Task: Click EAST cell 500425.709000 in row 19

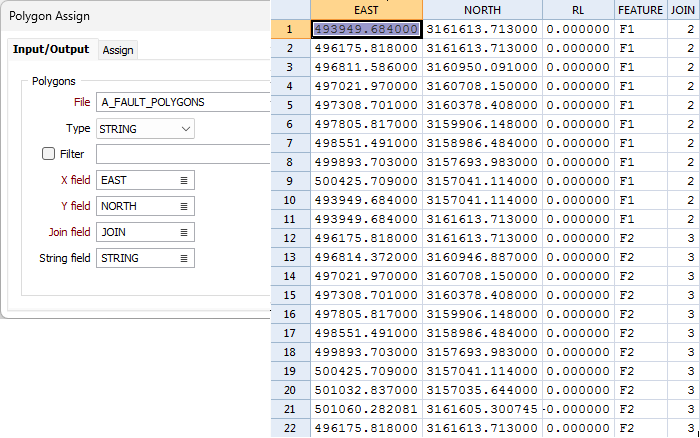Action: click(367, 371)
